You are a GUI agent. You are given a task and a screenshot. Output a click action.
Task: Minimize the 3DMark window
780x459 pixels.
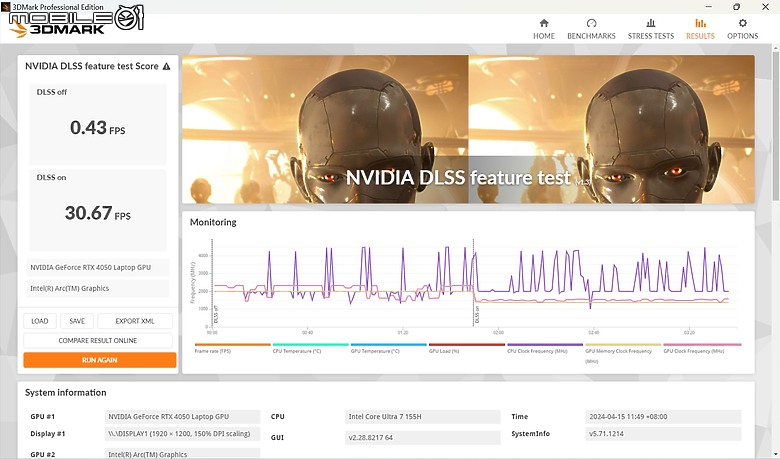(707, 7)
